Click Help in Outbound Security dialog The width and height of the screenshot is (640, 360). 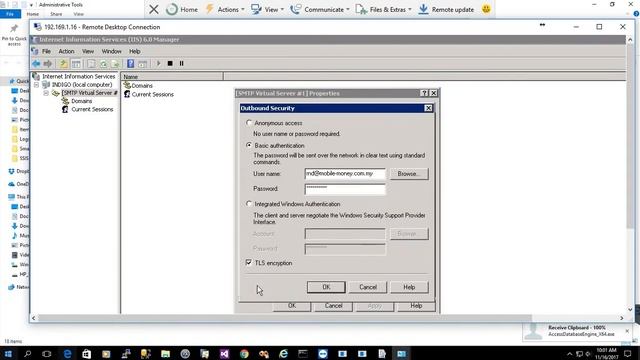click(x=409, y=287)
